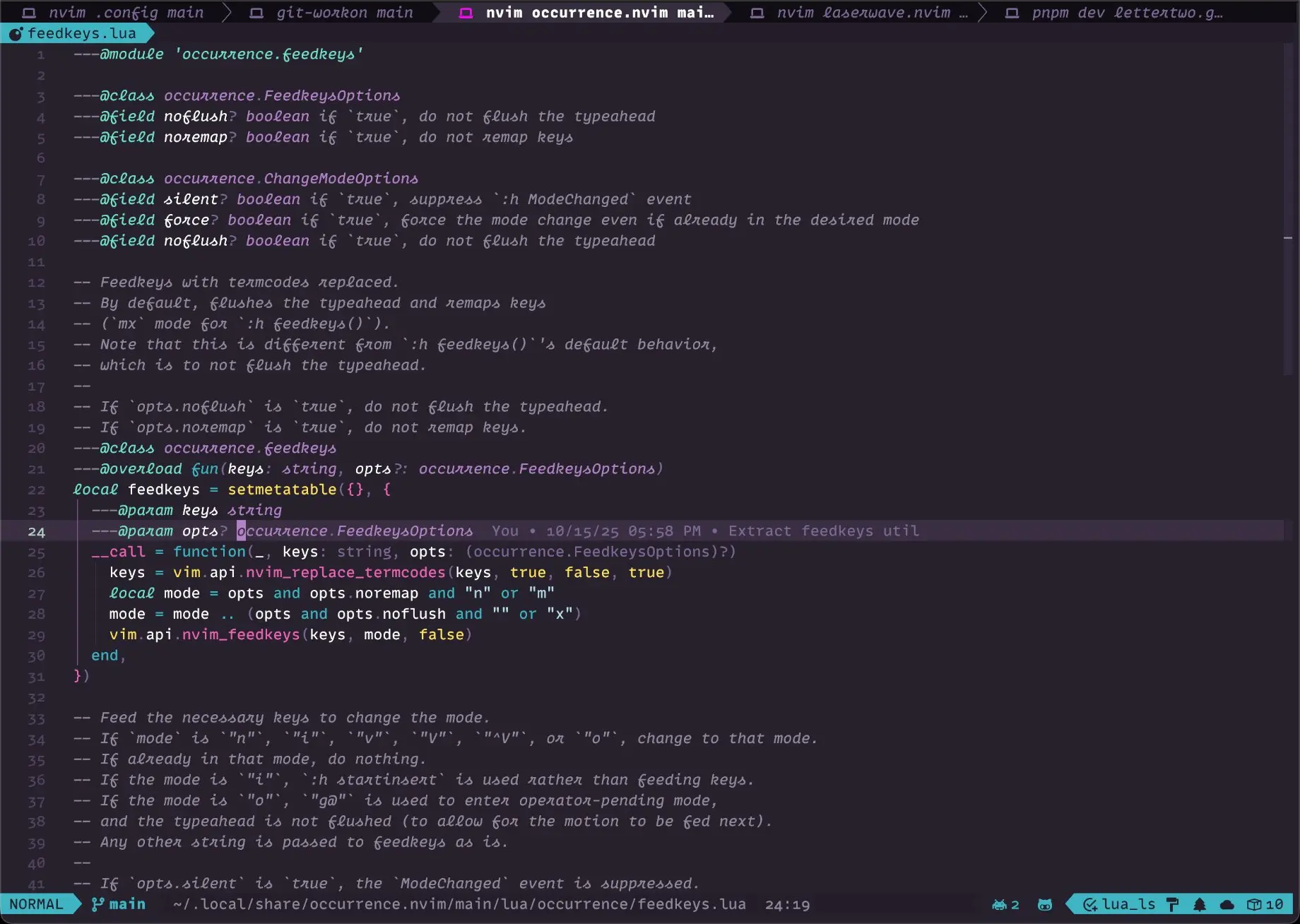Screen dimensions: 1300x924
Task: Click the closing '})' on line 31
Action: 81,676
